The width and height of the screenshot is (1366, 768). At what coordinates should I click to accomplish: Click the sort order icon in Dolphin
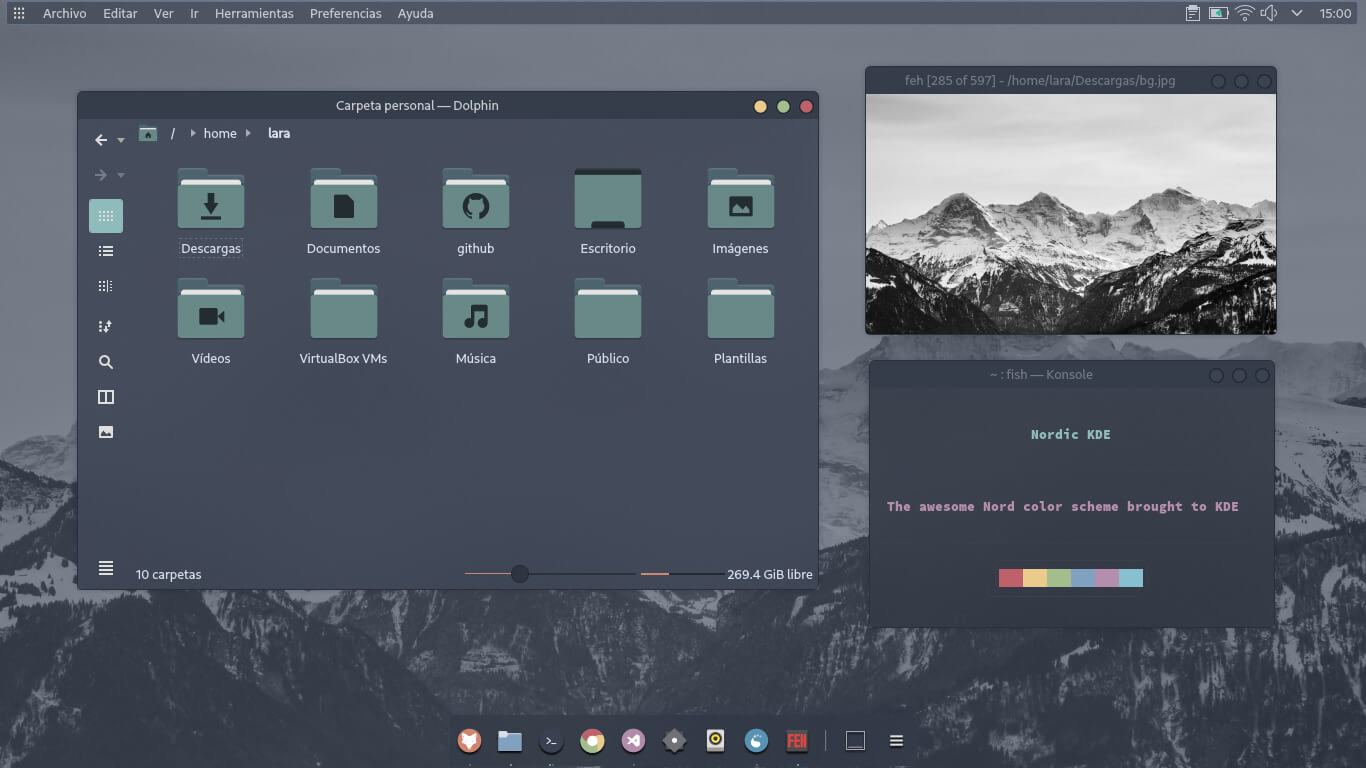[106, 326]
